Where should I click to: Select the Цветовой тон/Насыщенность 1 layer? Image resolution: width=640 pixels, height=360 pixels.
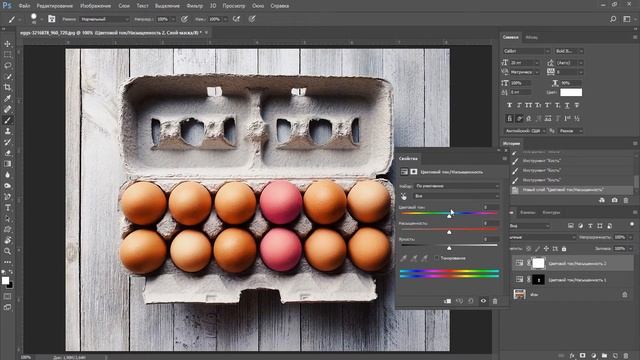pyautogui.click(x=573, y=280)
